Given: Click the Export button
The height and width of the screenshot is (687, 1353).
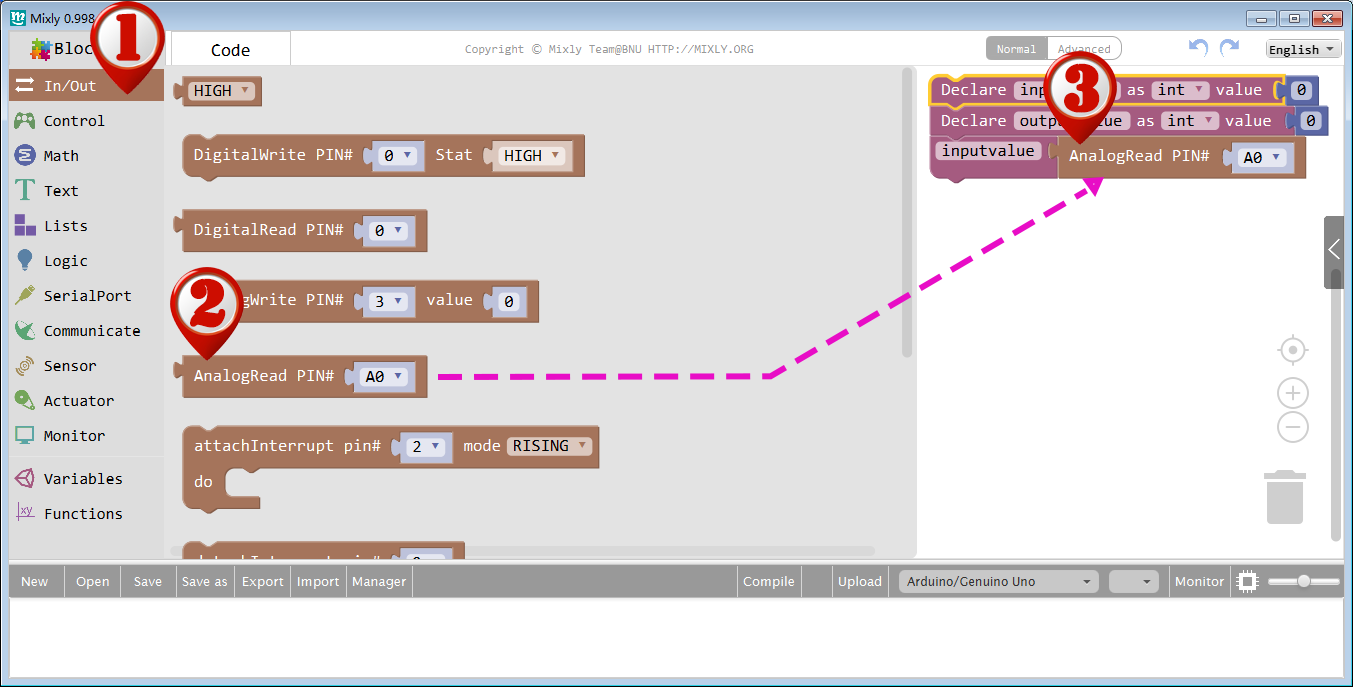Looking at the screenshot, I should [263, 581].
